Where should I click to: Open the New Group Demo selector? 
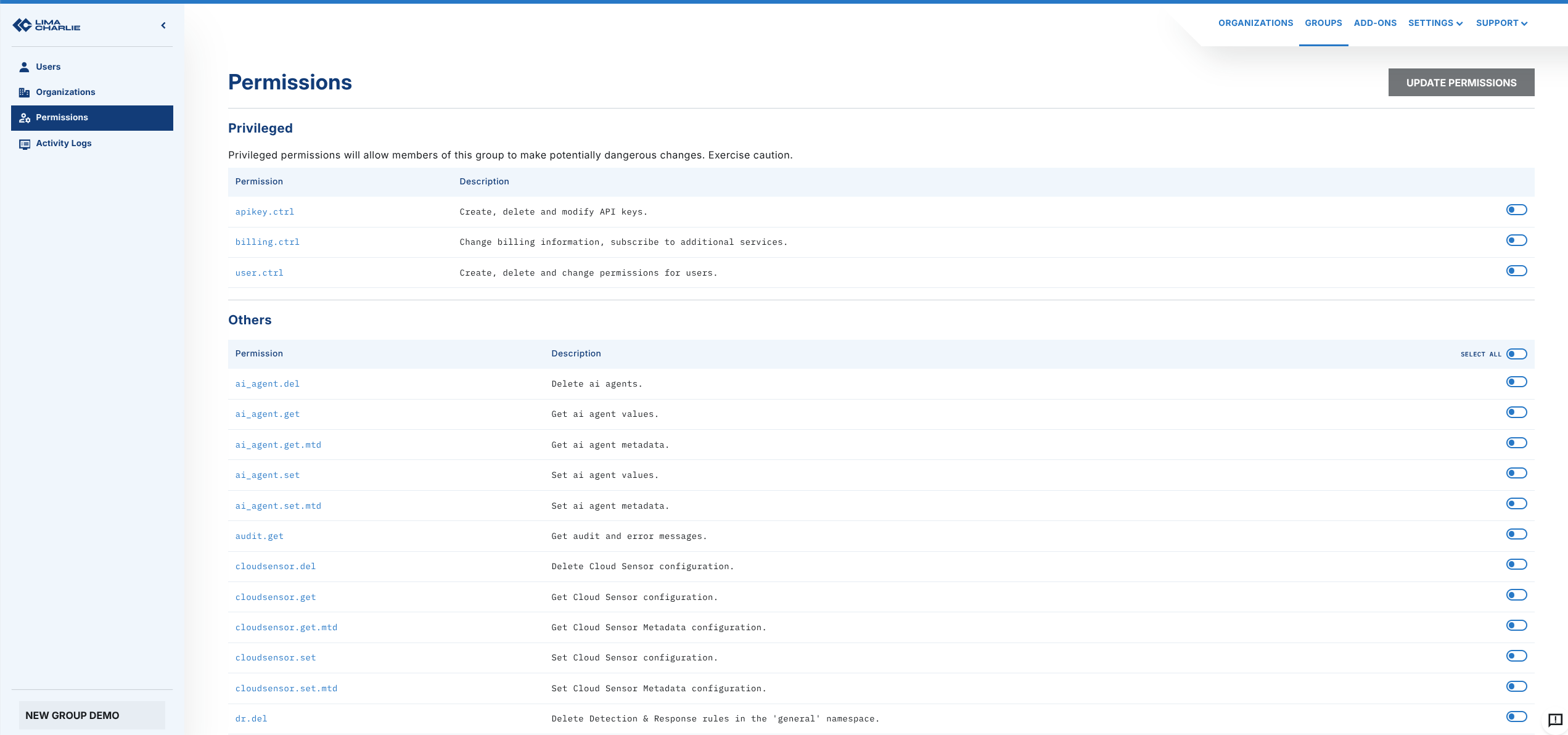(92, 715)
